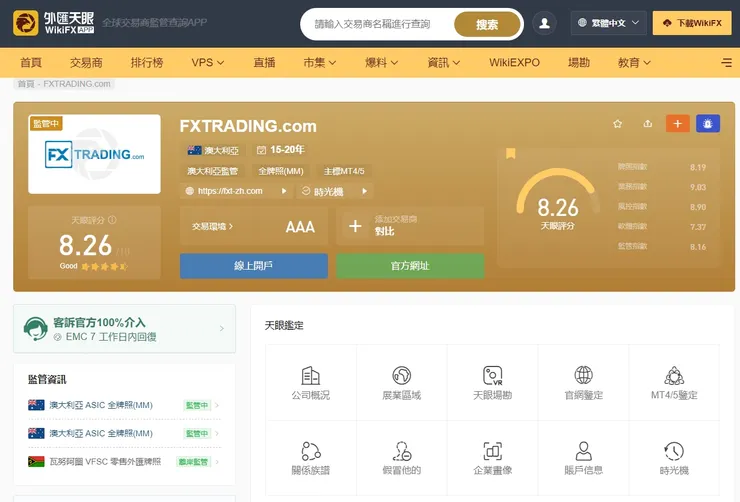Screen dimensions: 740x502
Task: Open the user account profile icon
Action: click(544, 23)
